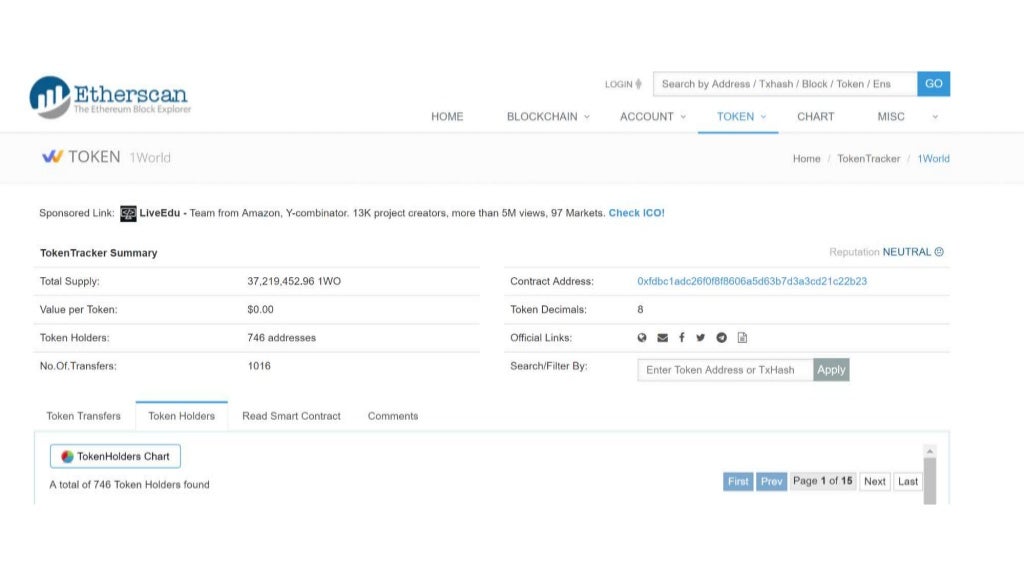Click the TokenTracker breadcrumb link

pyautogui.click(x=869, y=159)
